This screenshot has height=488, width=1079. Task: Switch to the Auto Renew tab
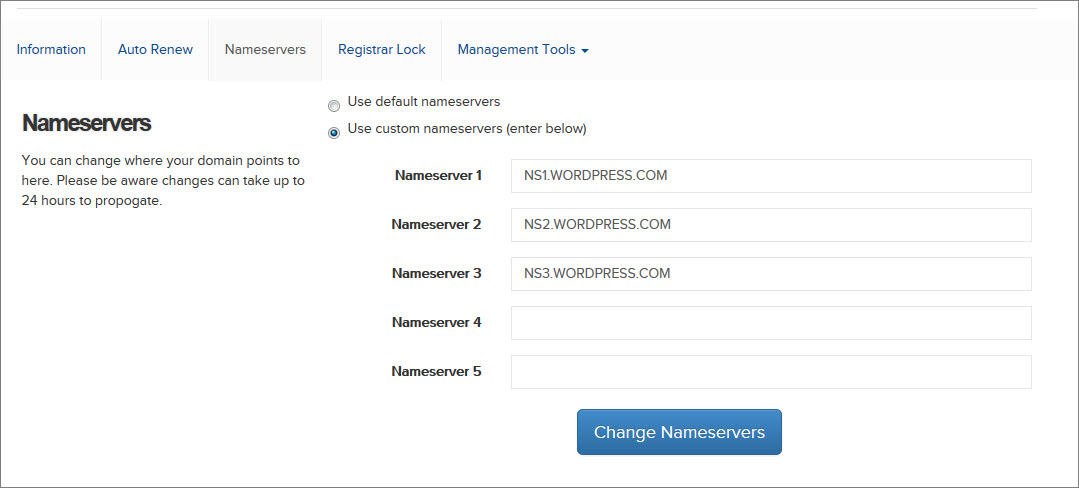point(155,50)
